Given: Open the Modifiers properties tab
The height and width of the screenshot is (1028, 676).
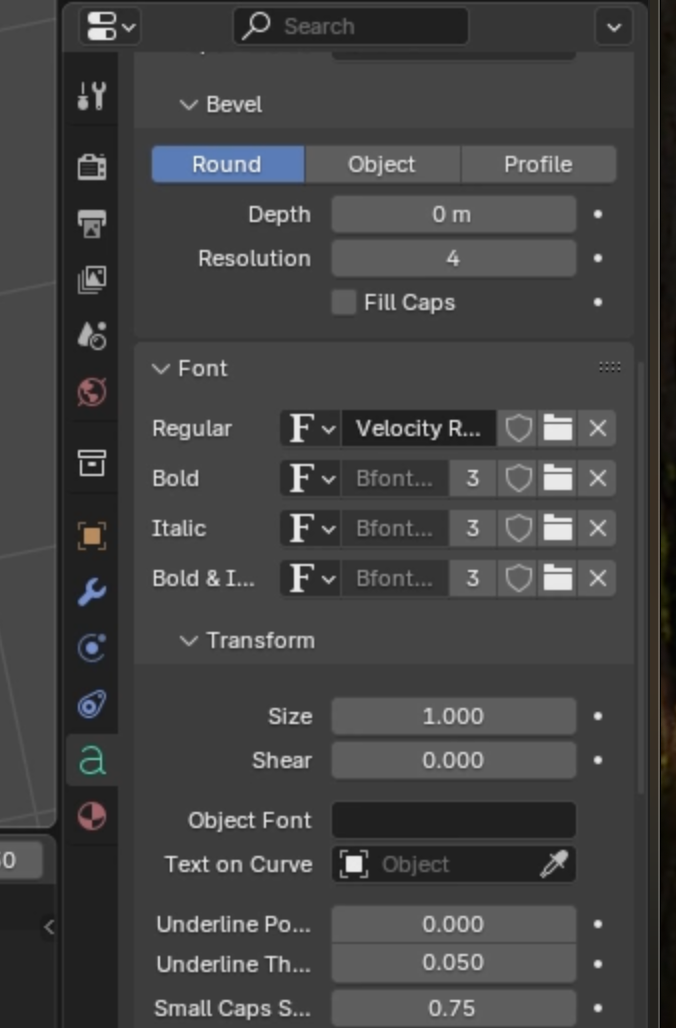Looking at the screenshot, I should [x=92, y=592].
